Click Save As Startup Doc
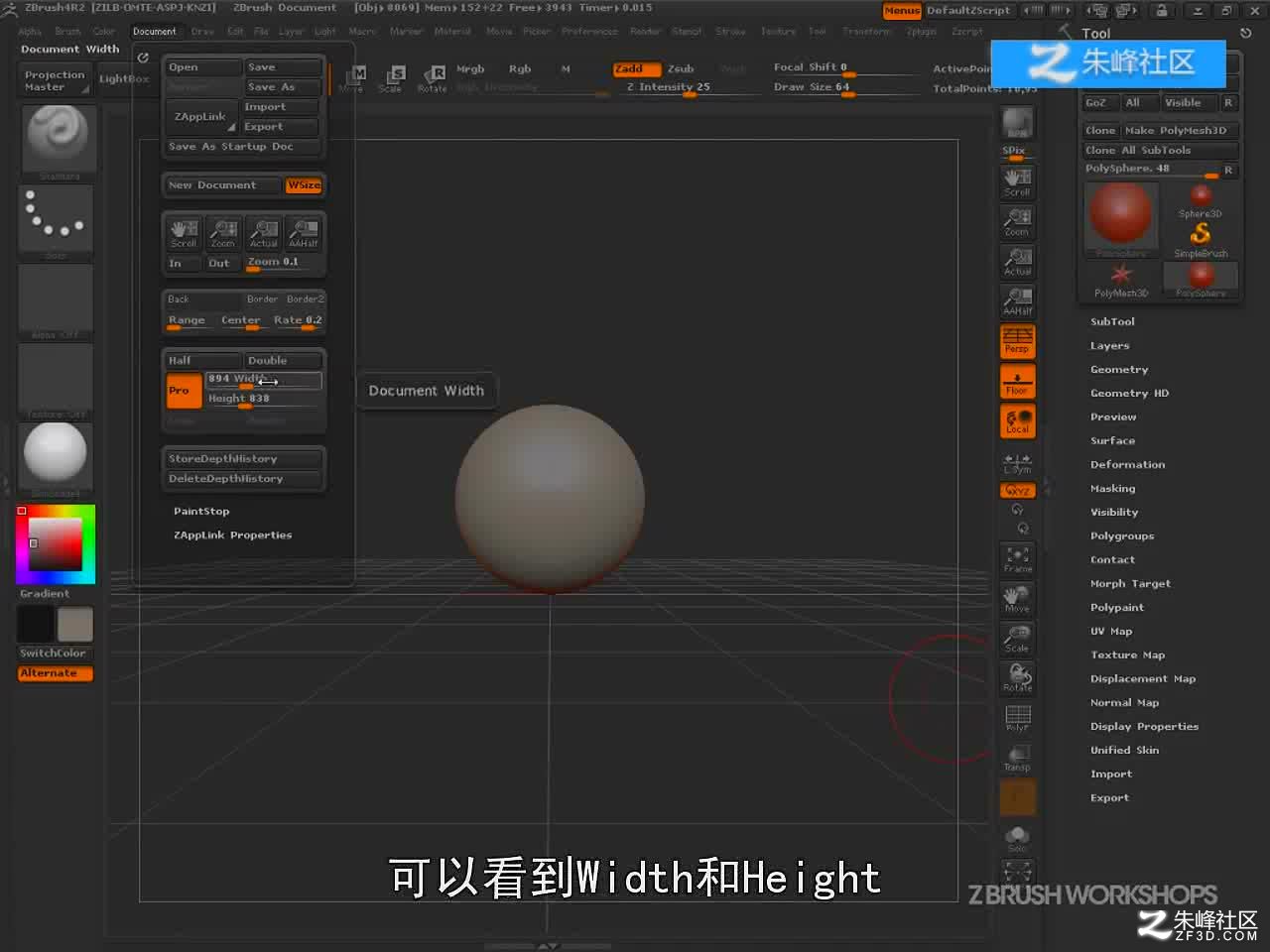This screenshot has height=952, width=1270. coord(243,147)
